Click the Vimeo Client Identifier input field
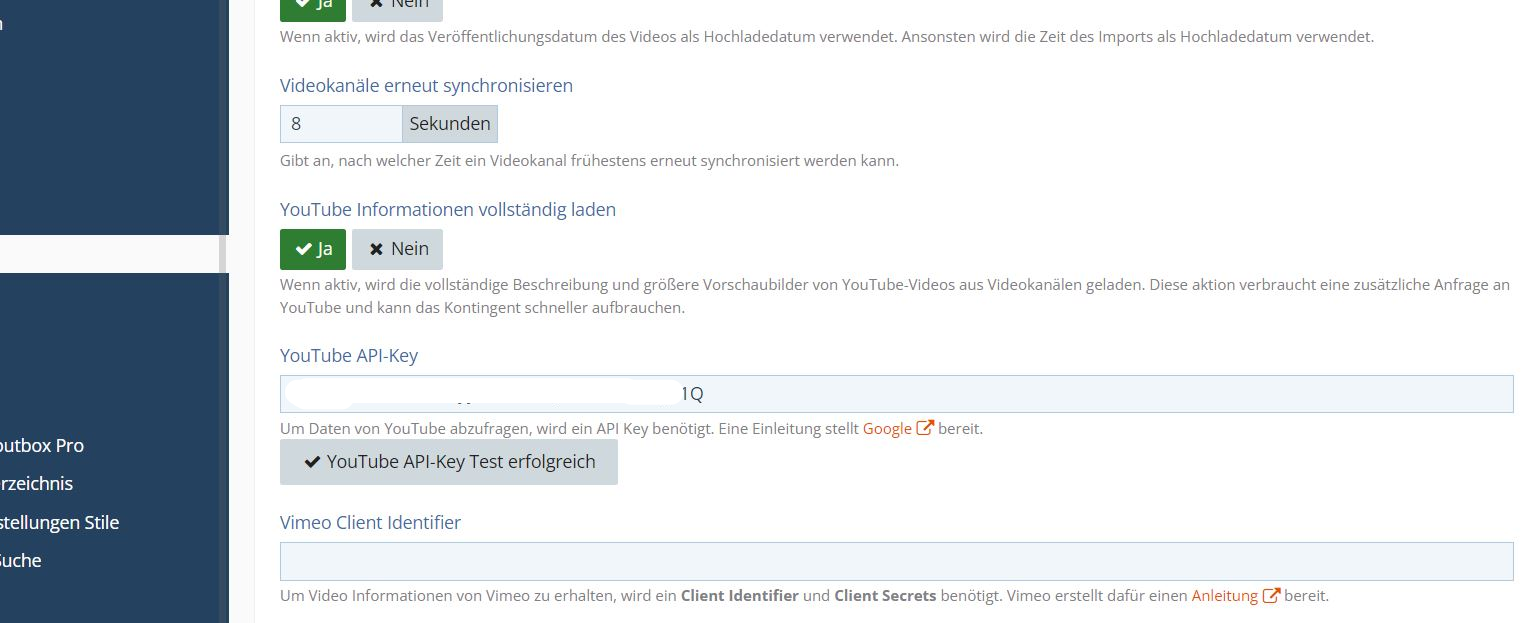 896,561
